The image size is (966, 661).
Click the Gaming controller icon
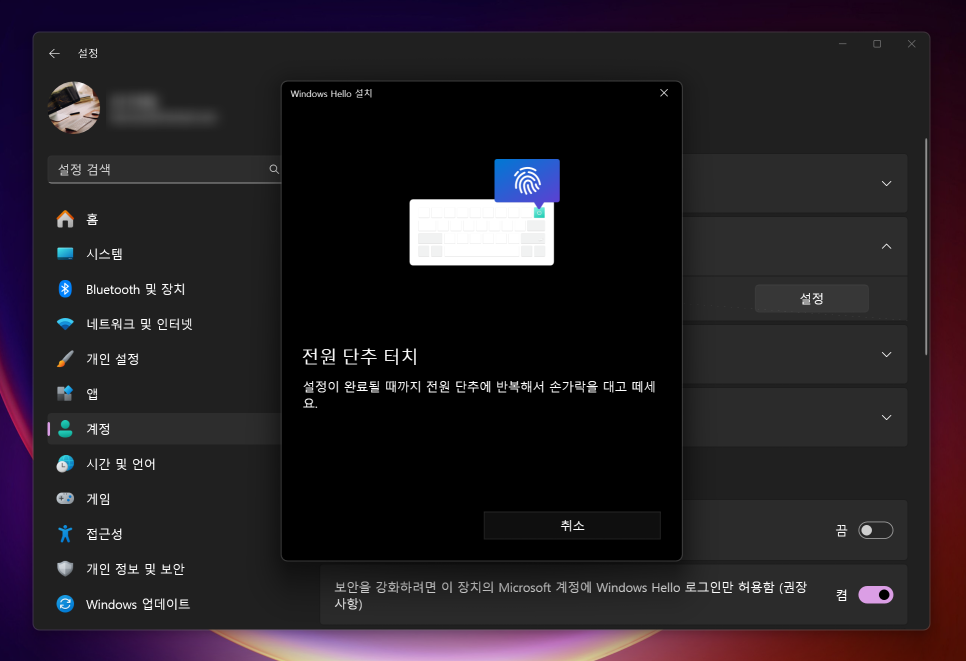pos(65,498)
